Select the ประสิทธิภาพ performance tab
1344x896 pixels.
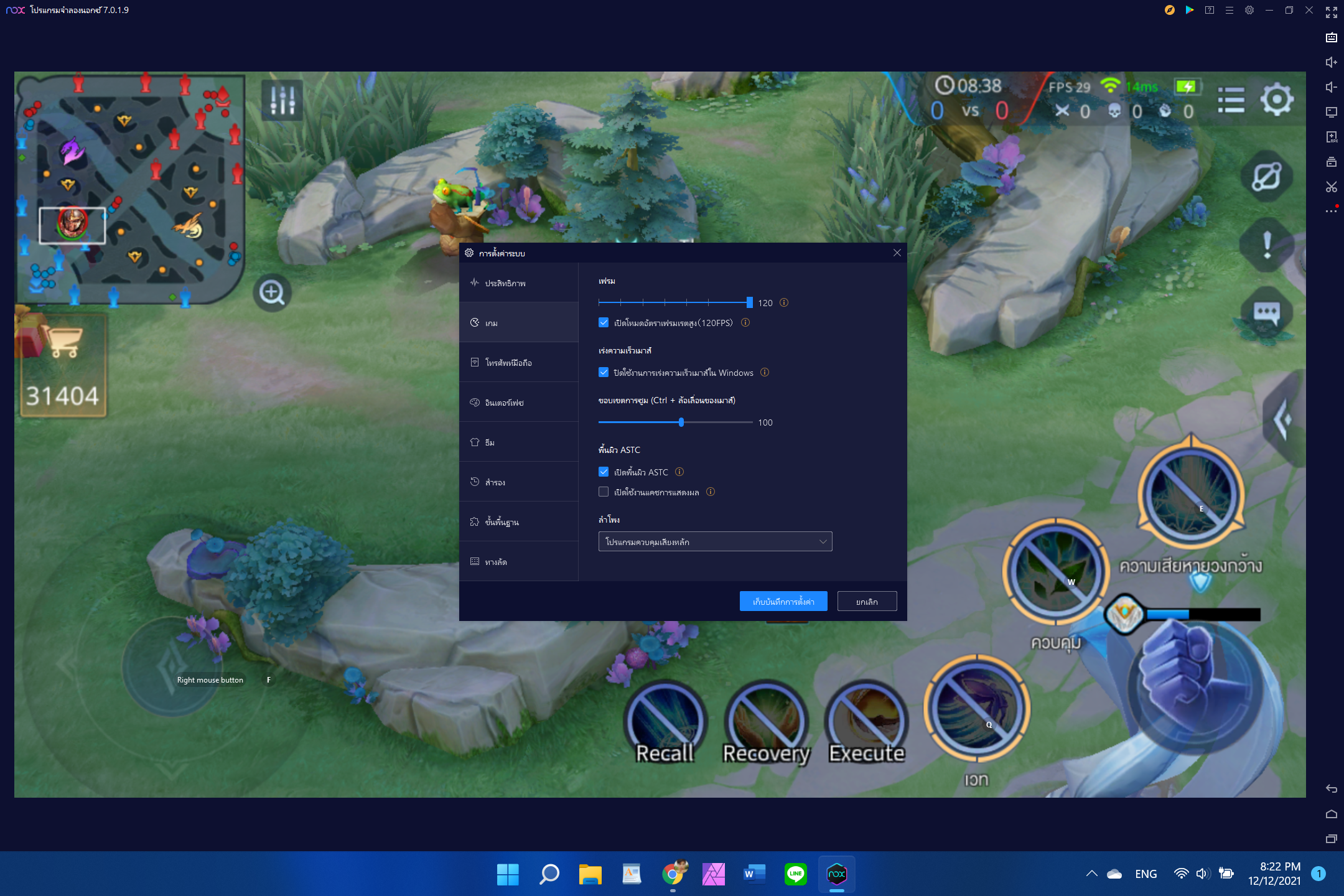519,282
